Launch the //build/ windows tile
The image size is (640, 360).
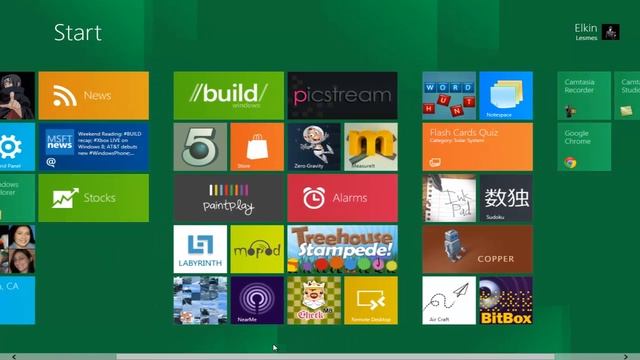pos(229,96)
